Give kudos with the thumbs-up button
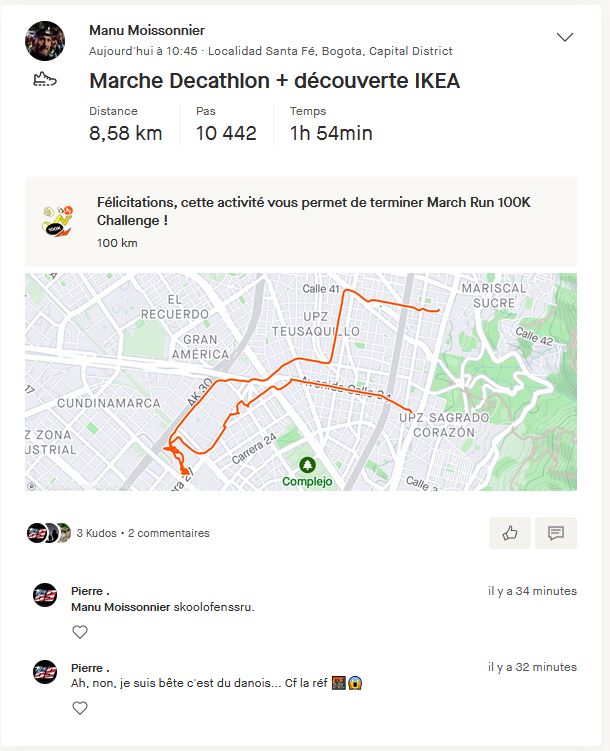610x751 pixels. click(510, 533)
